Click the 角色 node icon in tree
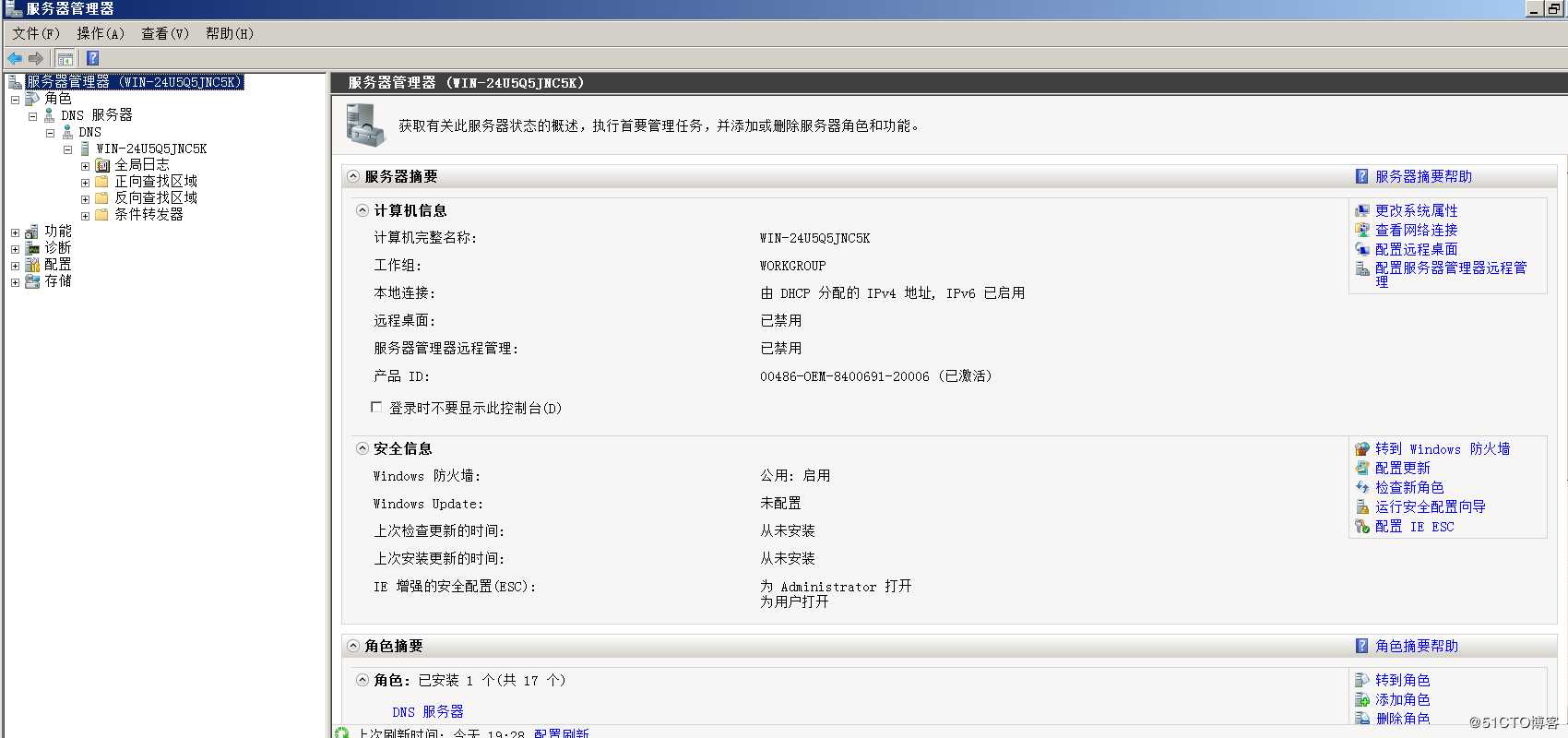 coord(32,99)
